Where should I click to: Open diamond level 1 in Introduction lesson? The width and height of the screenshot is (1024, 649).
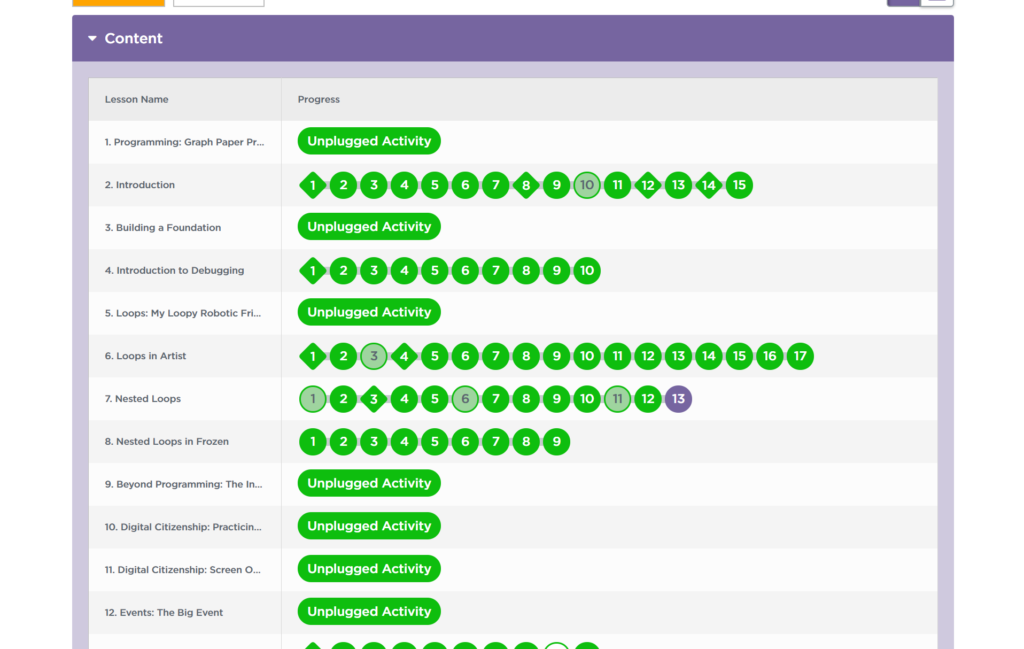(x=313, y=185)
